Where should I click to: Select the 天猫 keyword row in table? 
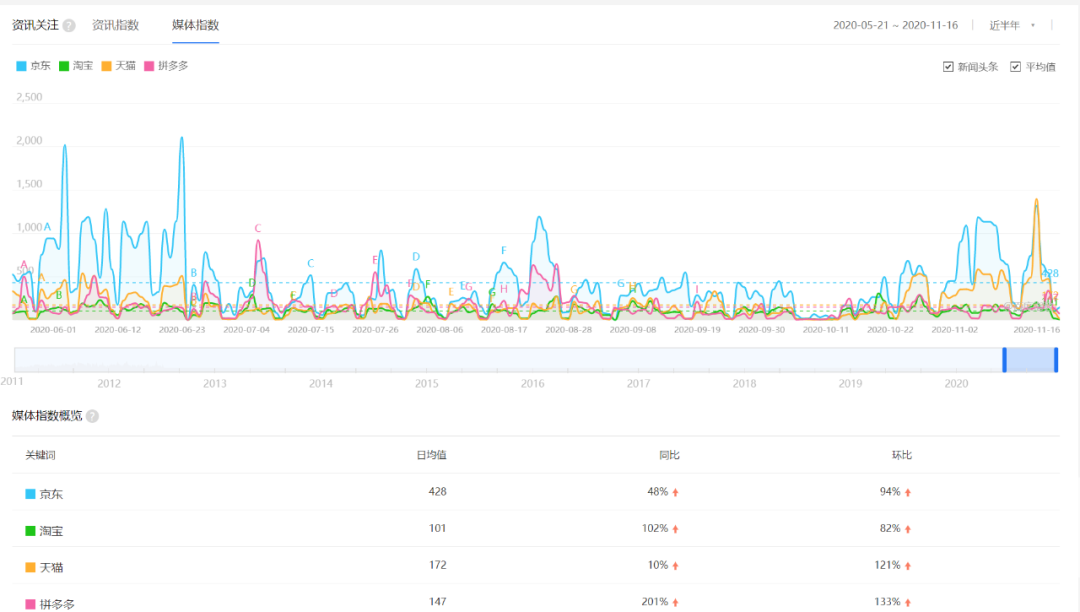[536, 566]
